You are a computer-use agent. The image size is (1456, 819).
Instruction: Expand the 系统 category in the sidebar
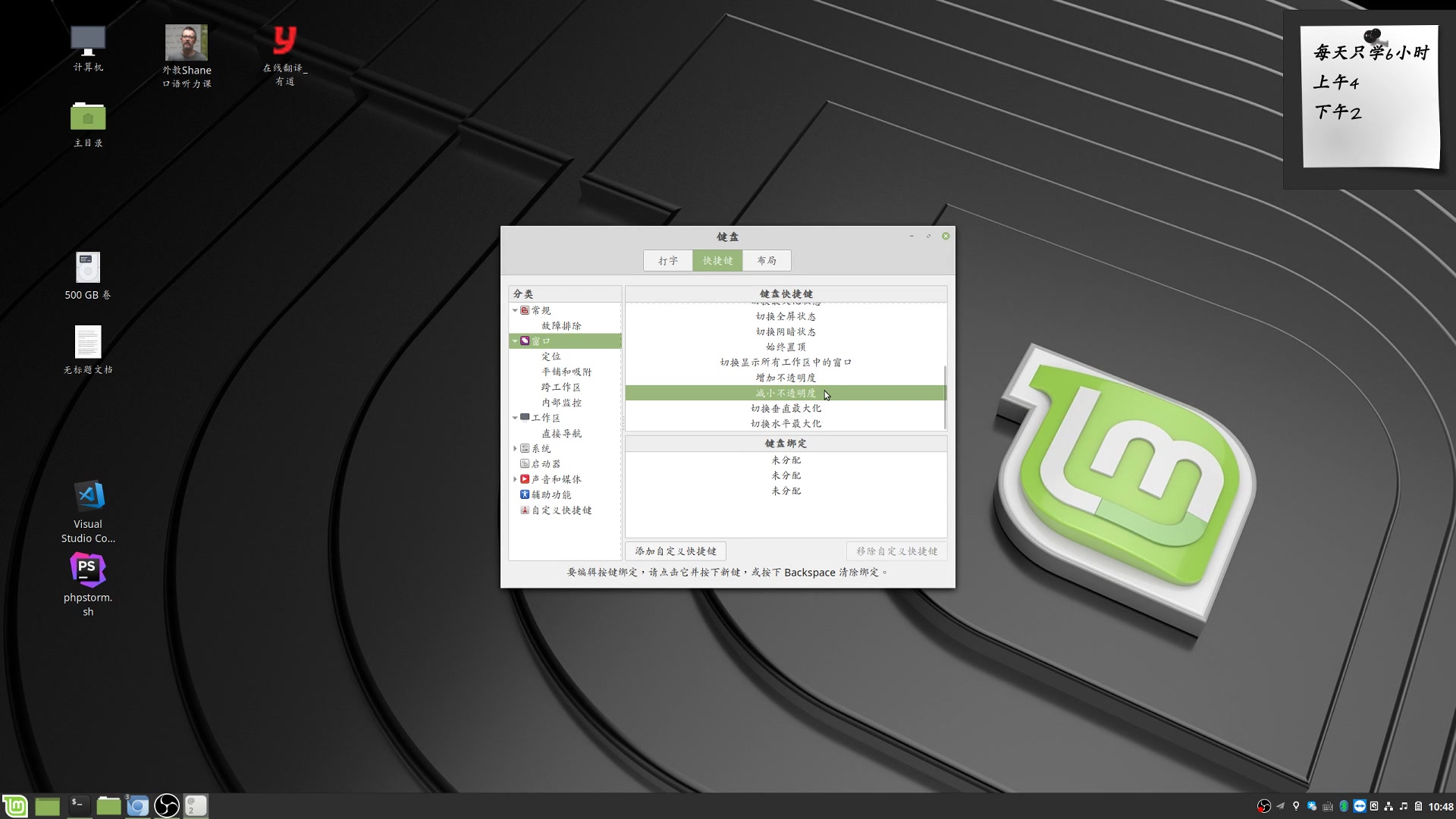[517, 448]
